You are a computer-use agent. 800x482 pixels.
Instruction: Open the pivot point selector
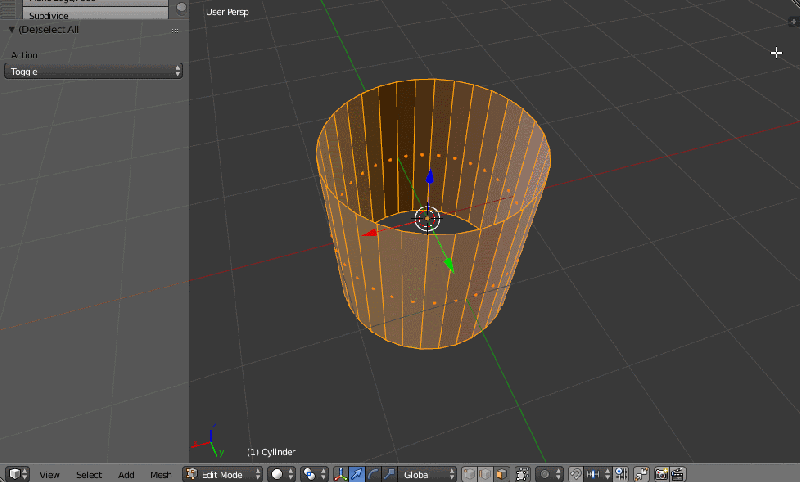pyautogui.click(x=313, y=474)
